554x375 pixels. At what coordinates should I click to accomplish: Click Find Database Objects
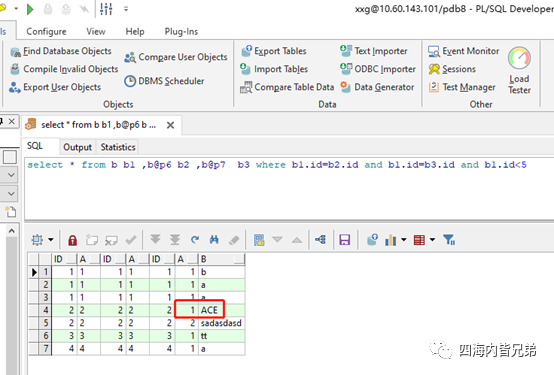(61, 51)
